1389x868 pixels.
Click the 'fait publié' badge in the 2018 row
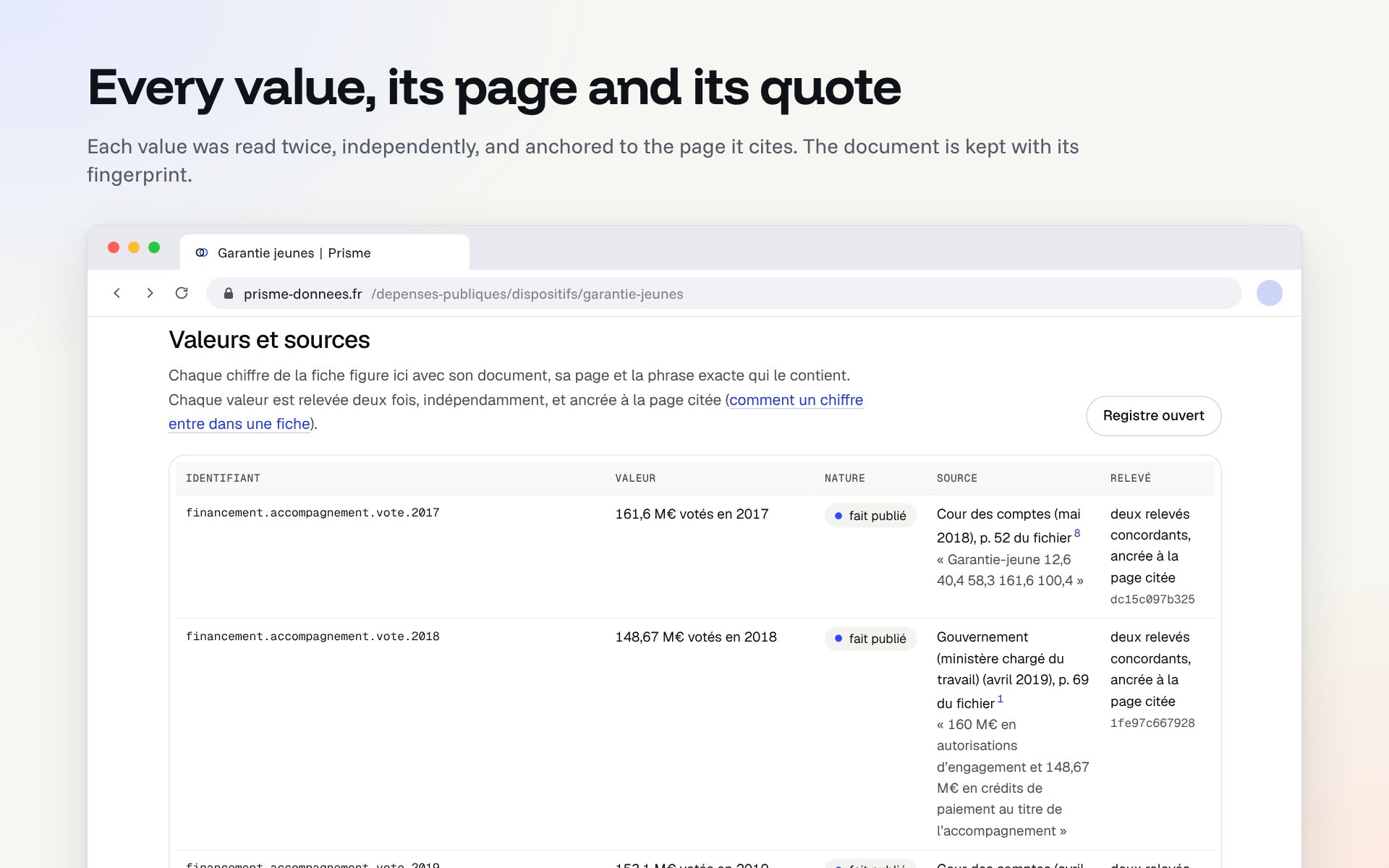[870, 639]
